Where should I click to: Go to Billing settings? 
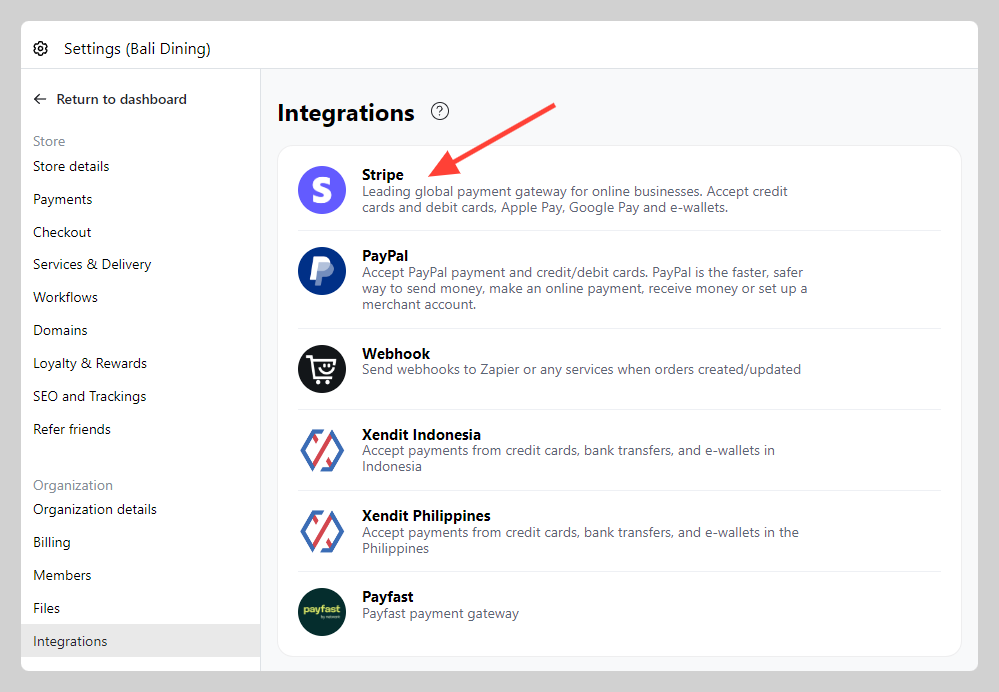point(52,542)
